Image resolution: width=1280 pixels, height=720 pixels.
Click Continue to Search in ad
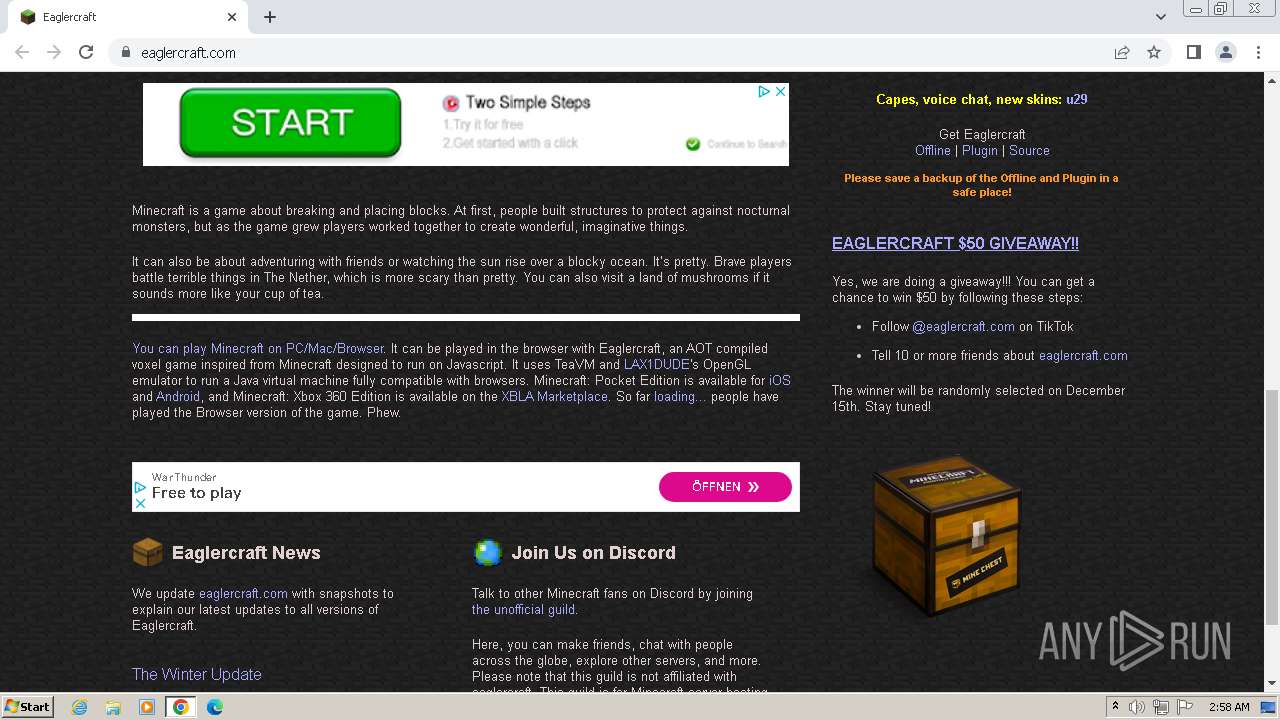[x=737, y=144]
